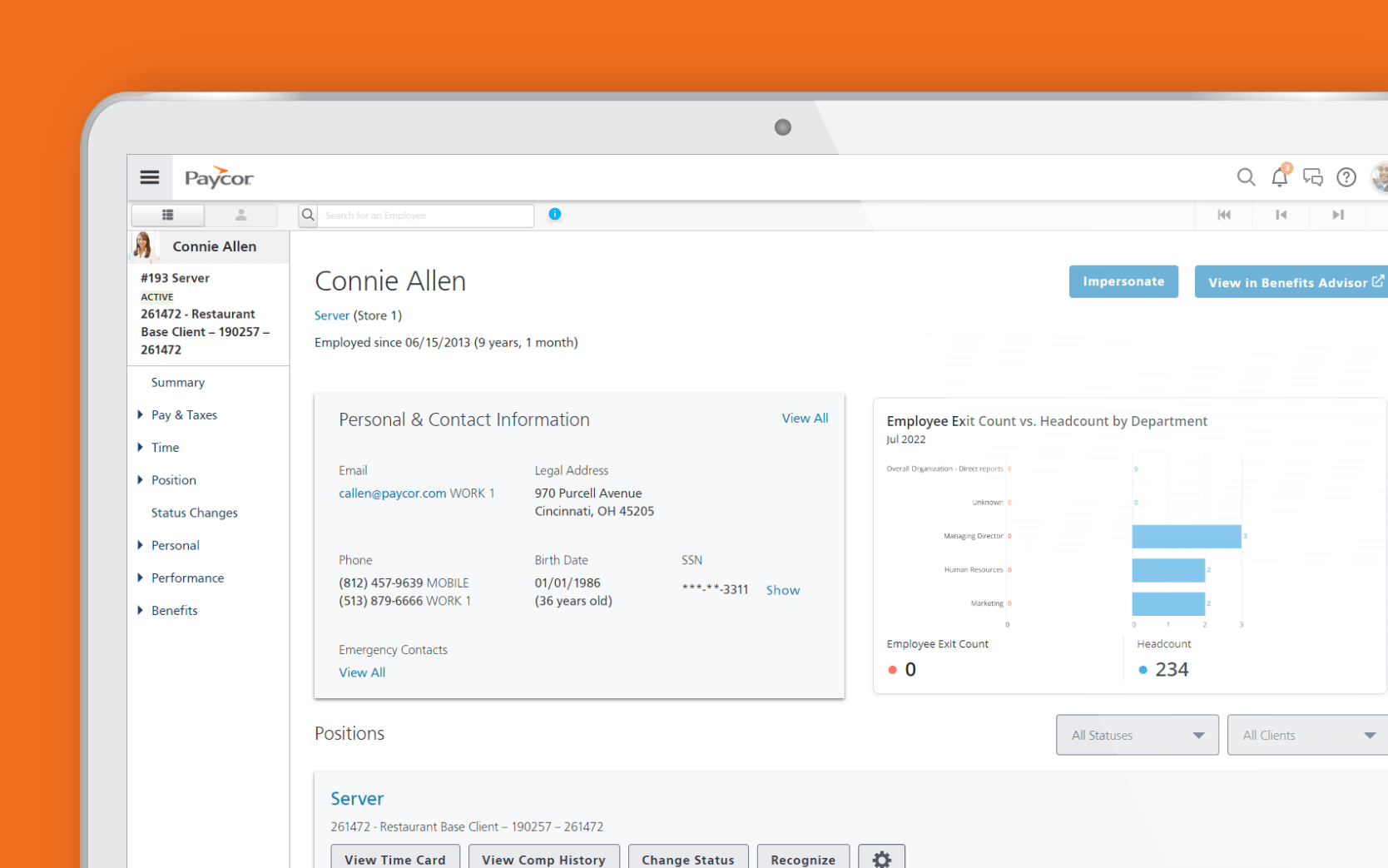The height and width of the screenshot is (868, 1388).
Task: Click the ACTIVE status label
Action: point(157,297)
